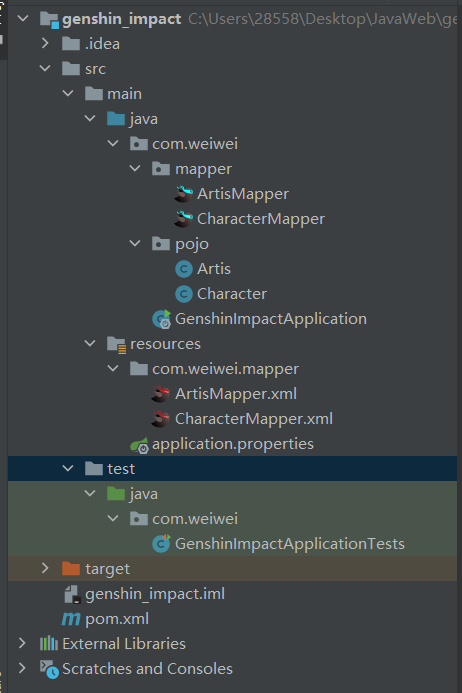The height and width of the screenshot is (693, 462).
Task: Click the CharacterMapper.xml red bird icon
Action: [x=160, y=419]
